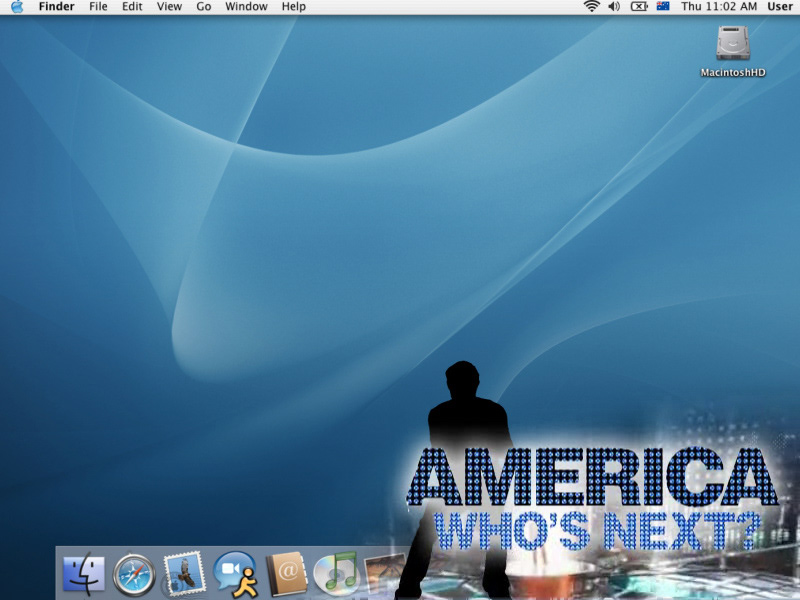800x600 pixels.
Task: Click the MacintoshHD label text
Action: [x=733, y=72]
